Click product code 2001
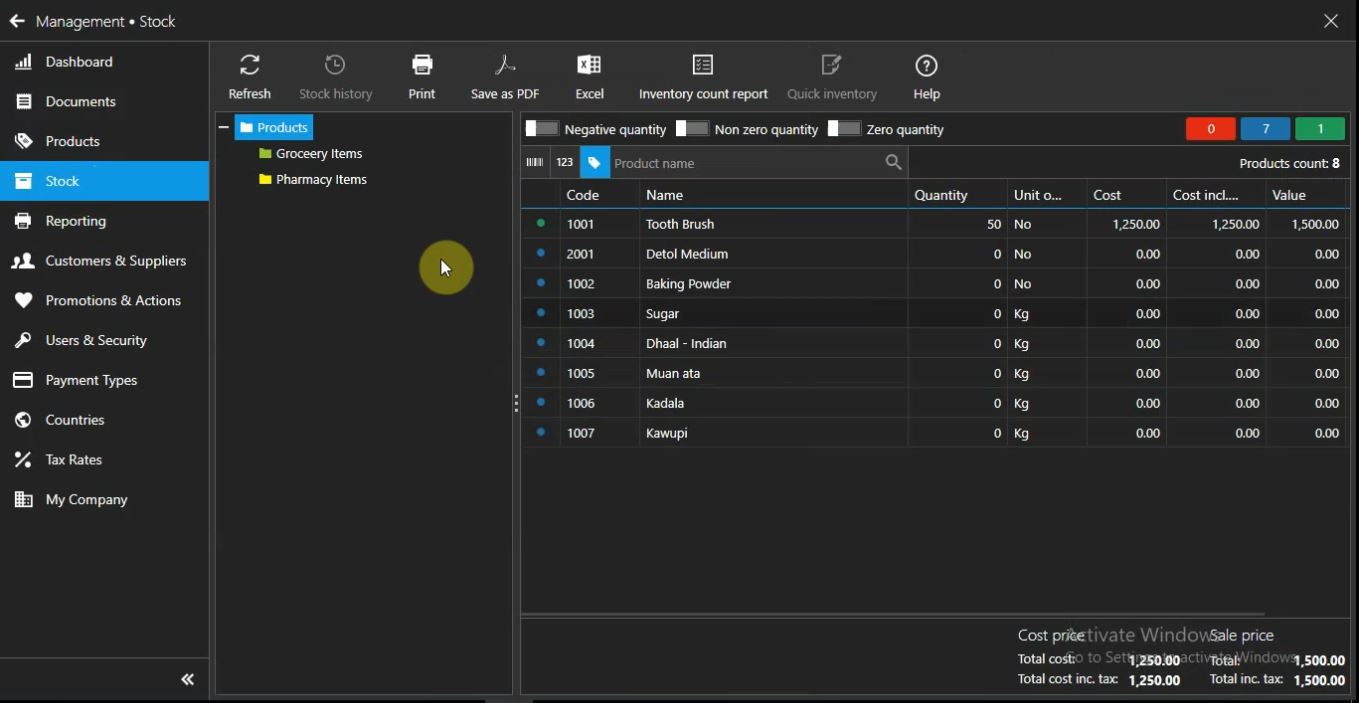 581,254
